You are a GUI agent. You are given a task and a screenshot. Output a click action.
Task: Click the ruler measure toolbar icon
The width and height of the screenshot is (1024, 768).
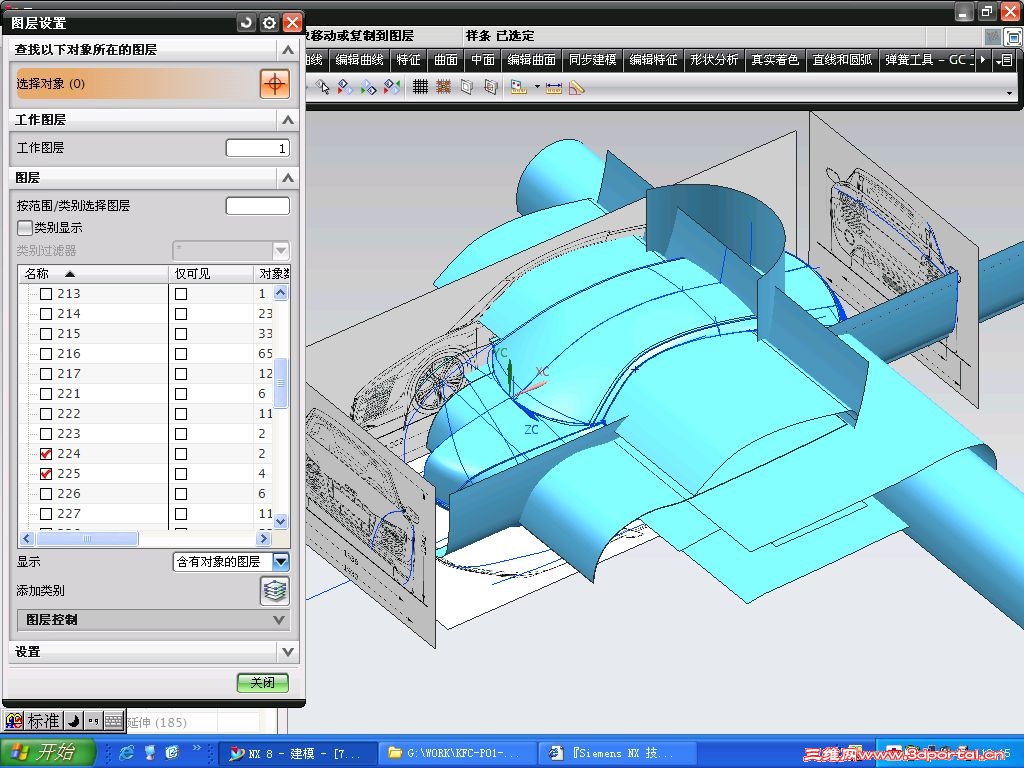(x=576, y=87)
